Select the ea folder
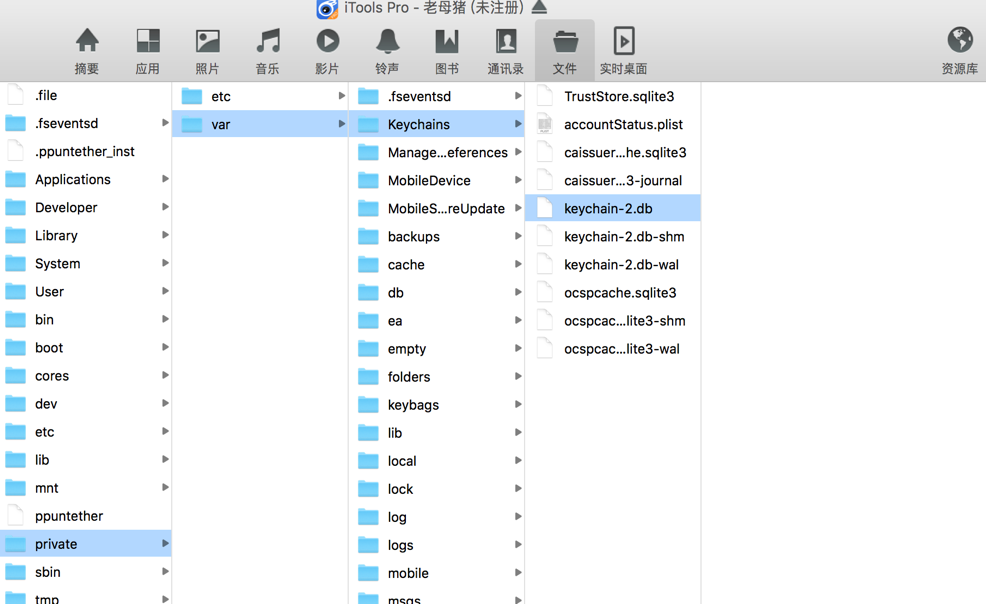The width and height of the screenshot is (986, 604). [x=436, y=321]
